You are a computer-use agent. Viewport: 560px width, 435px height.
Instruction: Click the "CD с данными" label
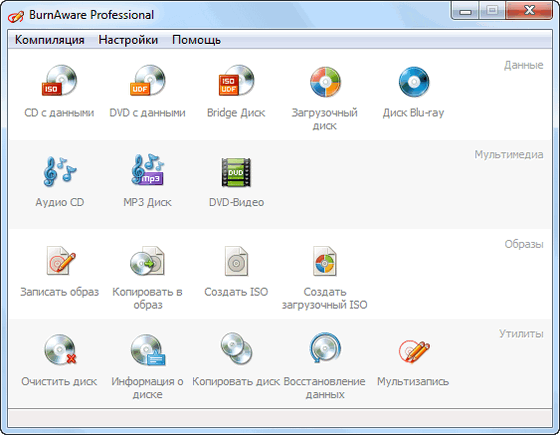point(59,113)
